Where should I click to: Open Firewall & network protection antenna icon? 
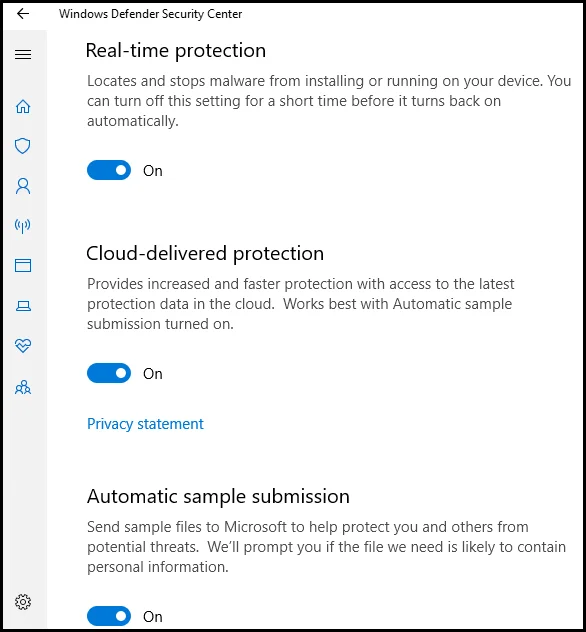(x=23, y=226)
